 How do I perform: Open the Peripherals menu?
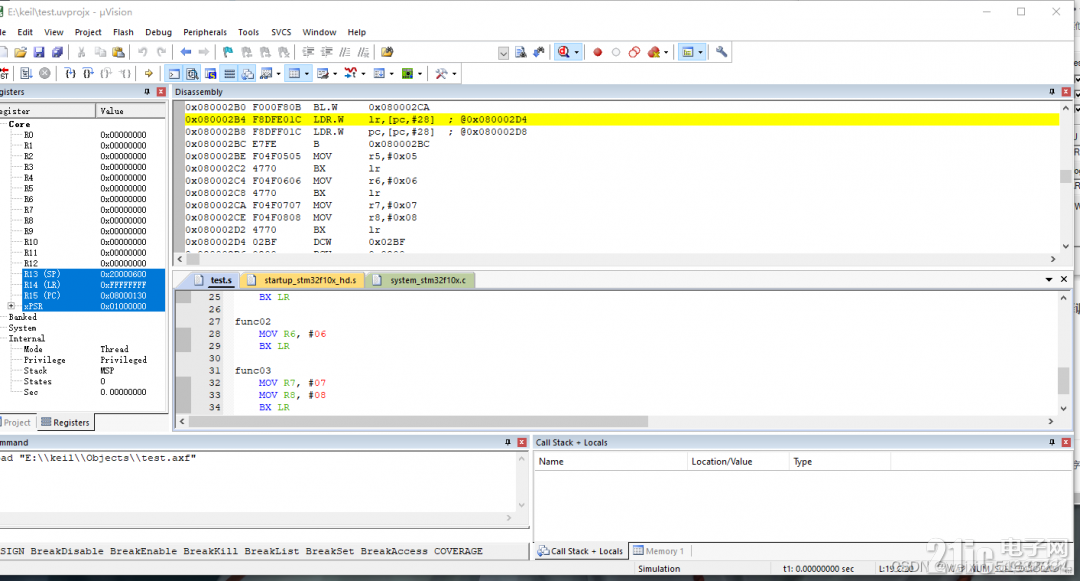point(205,32)
